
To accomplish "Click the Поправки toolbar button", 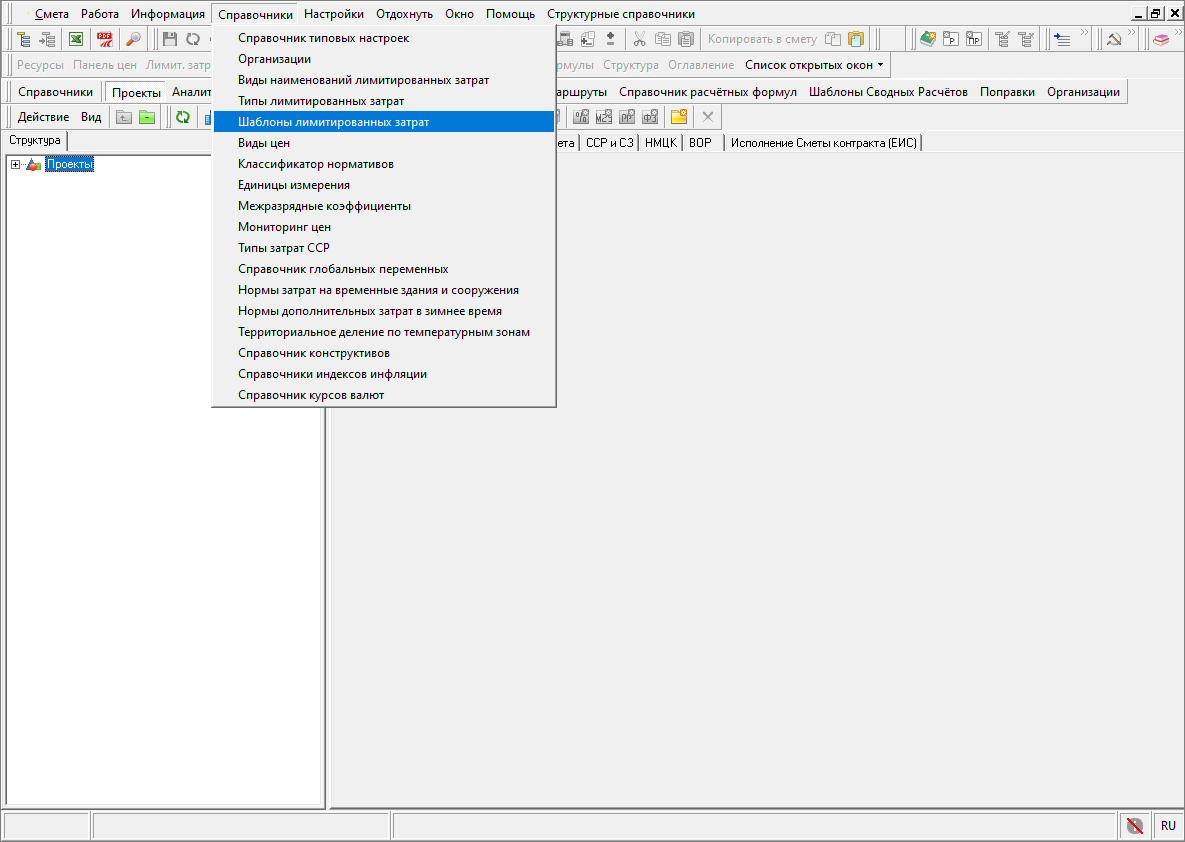I will pos(1007,92).
